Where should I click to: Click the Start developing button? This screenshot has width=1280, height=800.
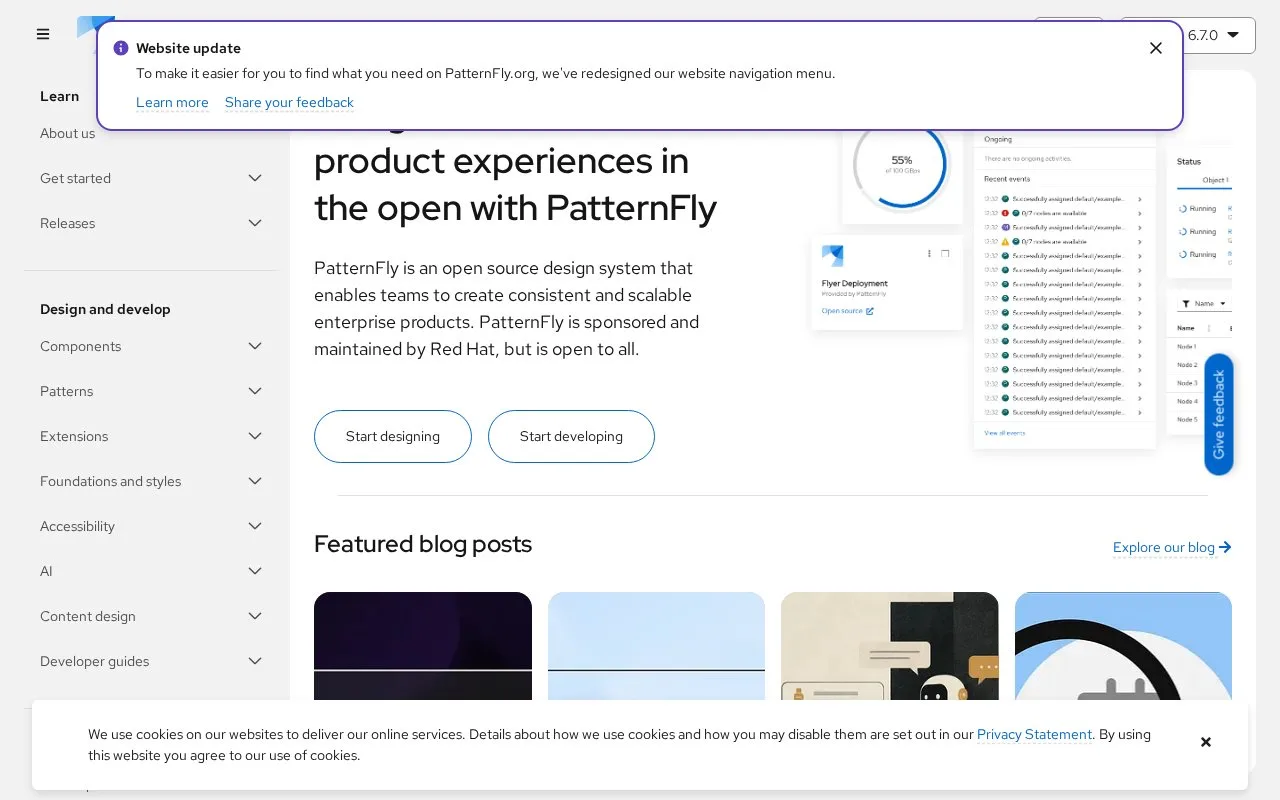[x=571, y=436]
